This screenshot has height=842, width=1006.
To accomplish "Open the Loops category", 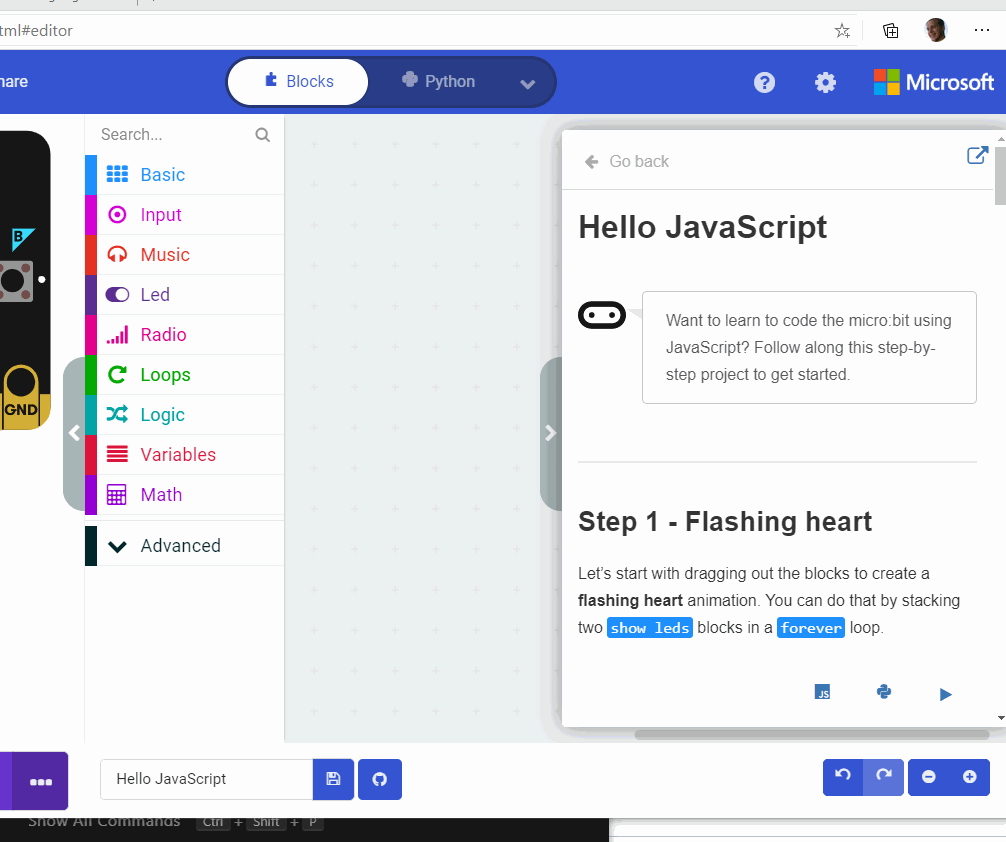I will point(184,375).
